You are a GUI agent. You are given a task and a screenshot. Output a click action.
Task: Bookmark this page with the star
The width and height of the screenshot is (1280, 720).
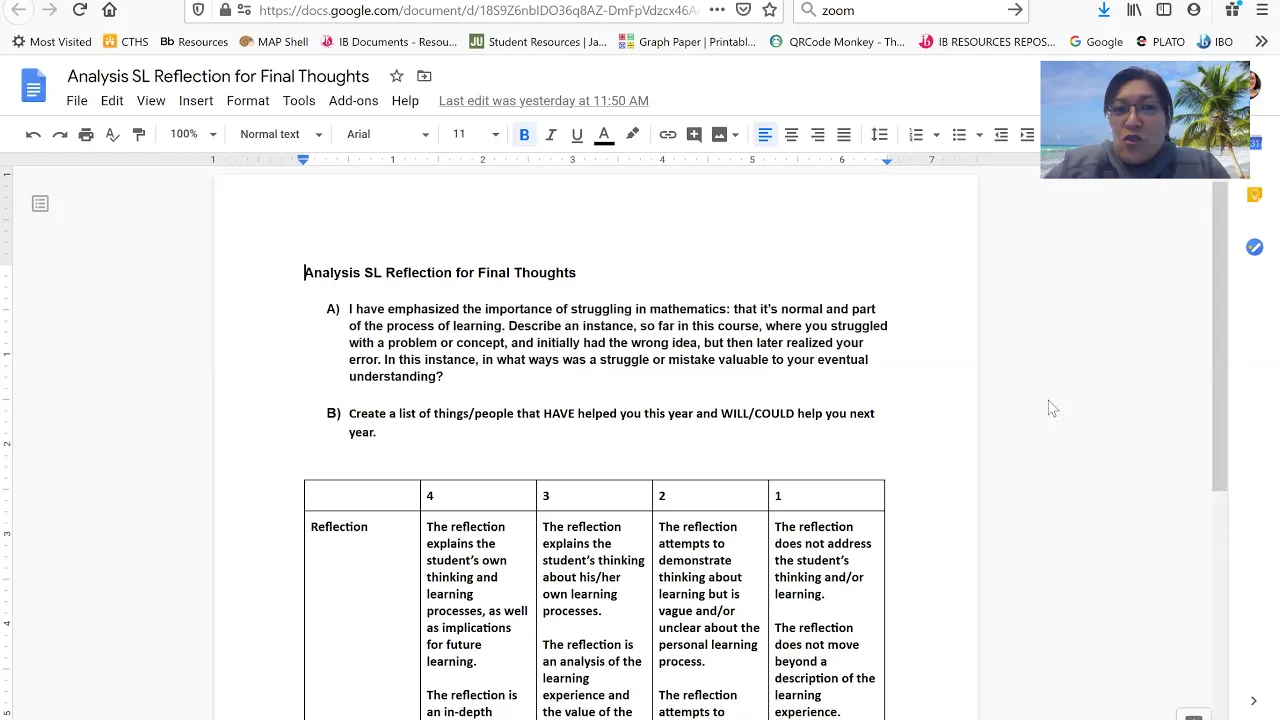769,10
